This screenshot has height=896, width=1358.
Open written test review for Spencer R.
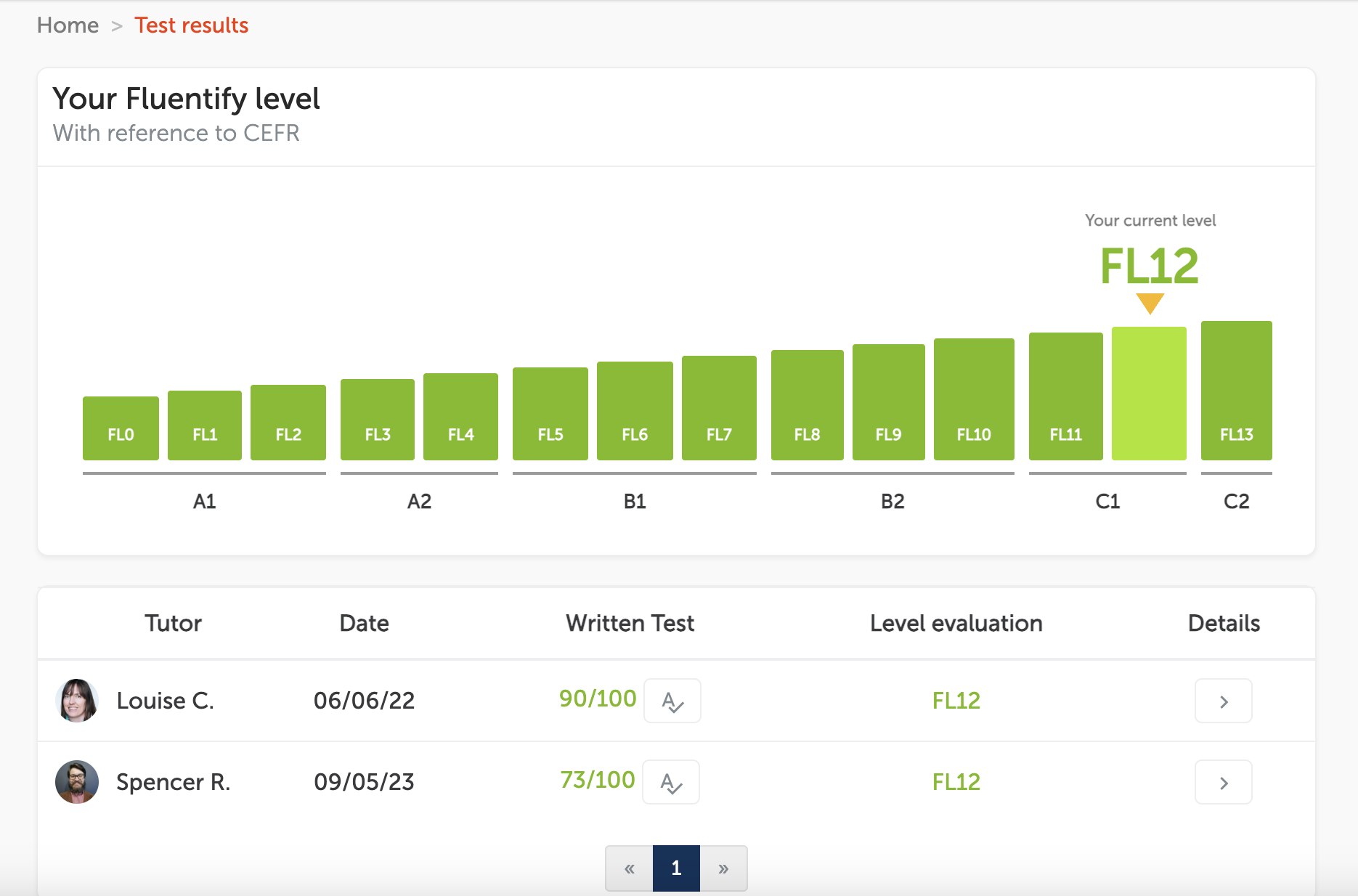[x=671, y=782]
